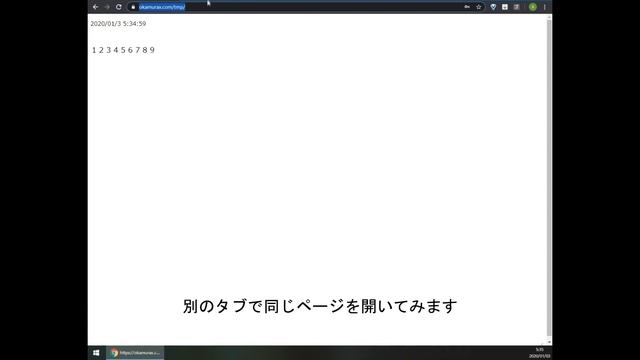Click the highlighted URL in the address bar
The image size is (640, 360).
(162, 7)
